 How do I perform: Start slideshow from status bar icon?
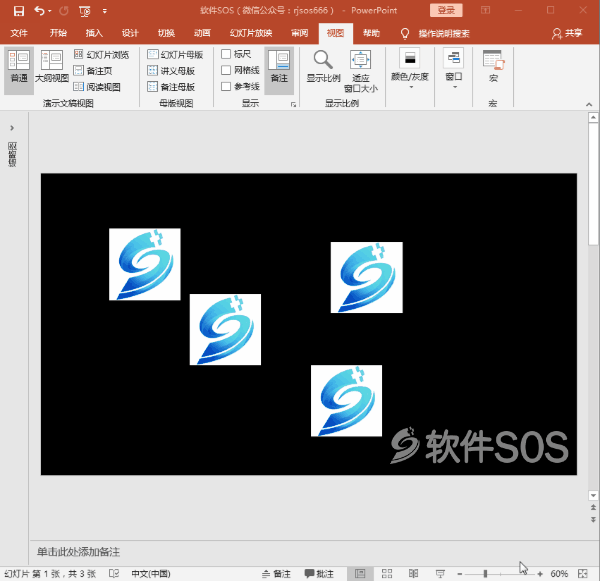click(x=440, y=573)
